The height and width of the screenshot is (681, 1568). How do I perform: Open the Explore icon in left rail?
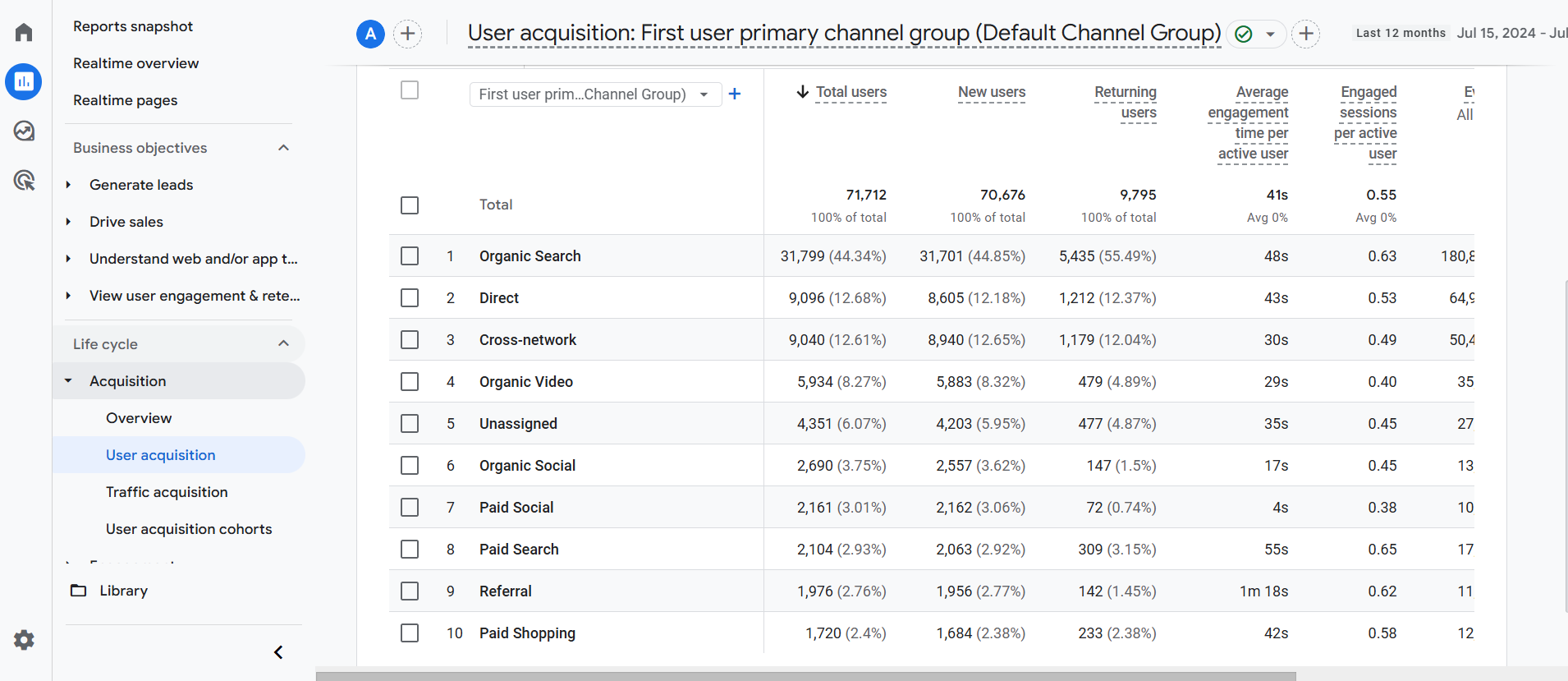click(24, 131)
